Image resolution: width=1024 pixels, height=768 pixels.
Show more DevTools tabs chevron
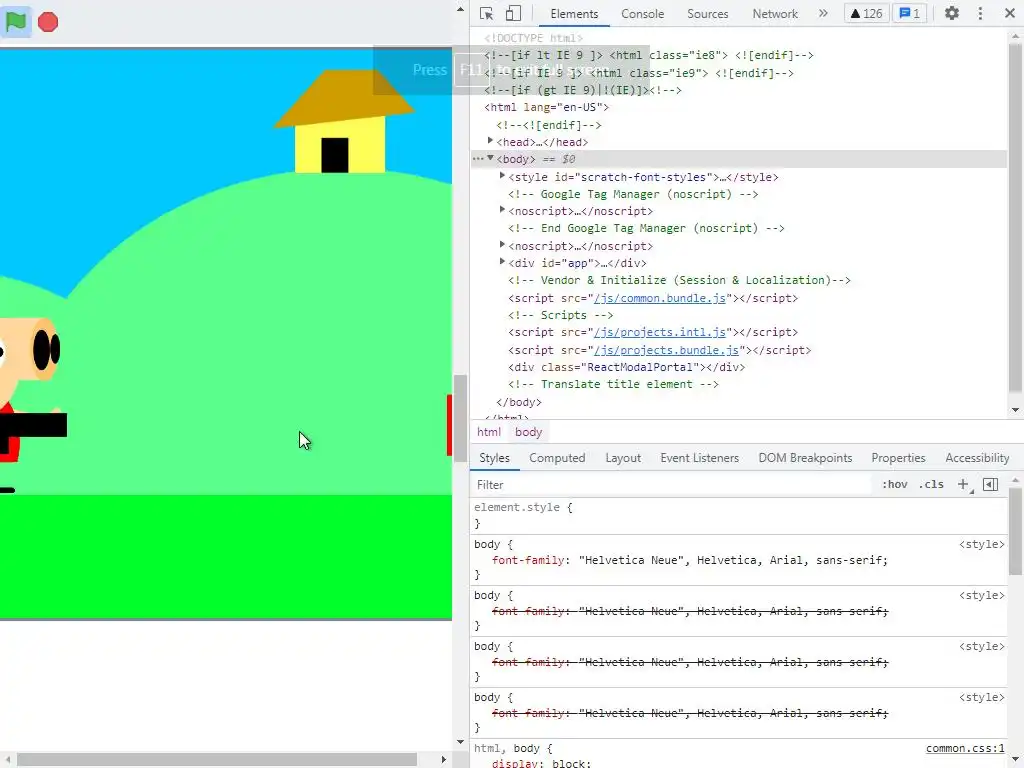coord(823,13)
